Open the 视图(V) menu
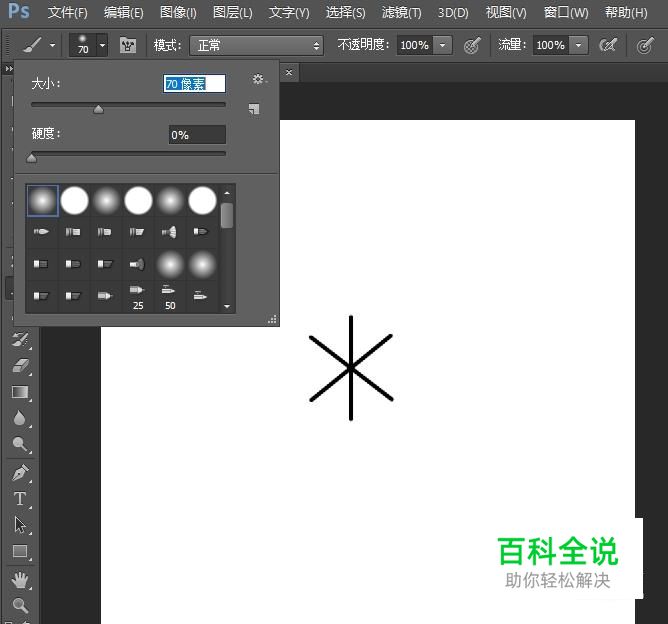 coord(506,12)
